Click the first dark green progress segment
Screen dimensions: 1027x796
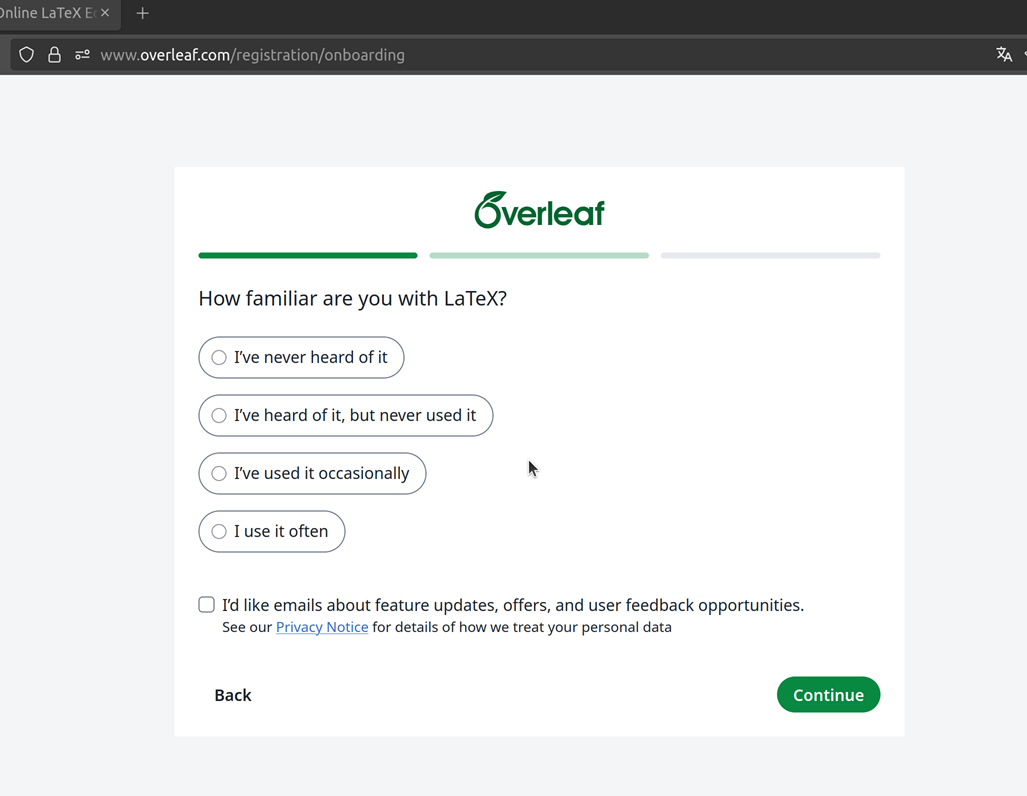[308, 256]
